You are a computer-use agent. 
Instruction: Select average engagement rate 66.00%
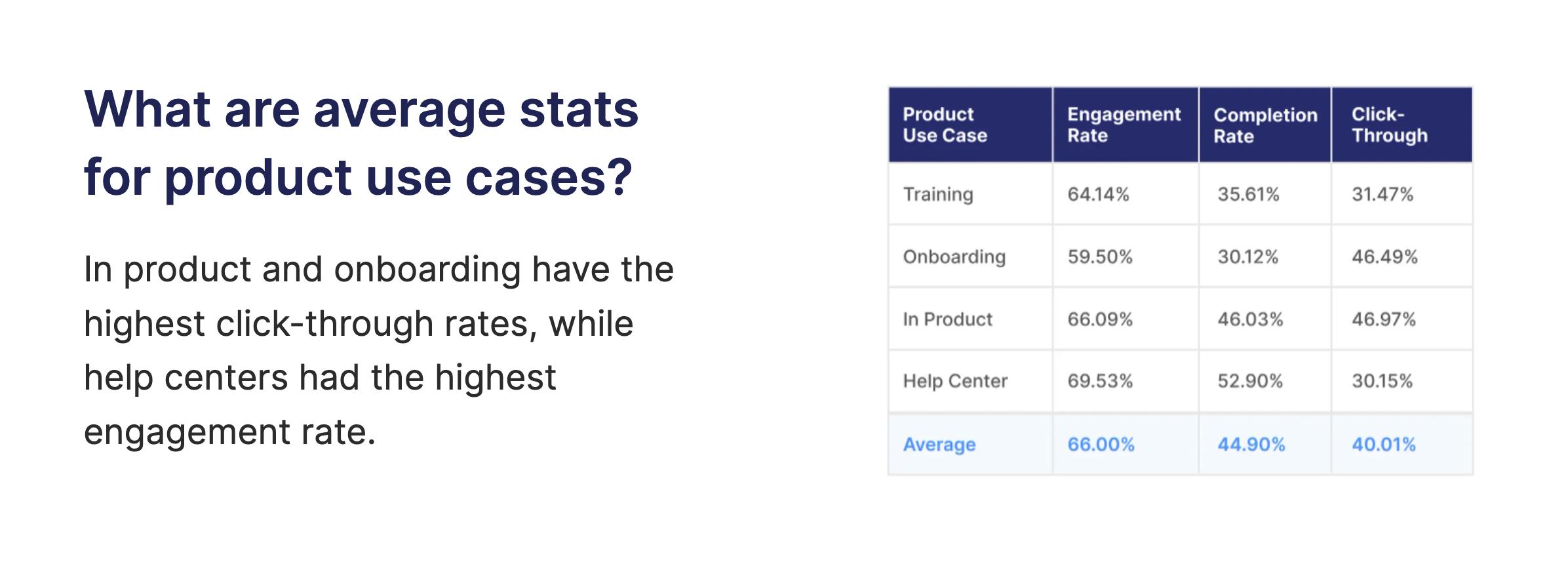tap(1101, 445)
